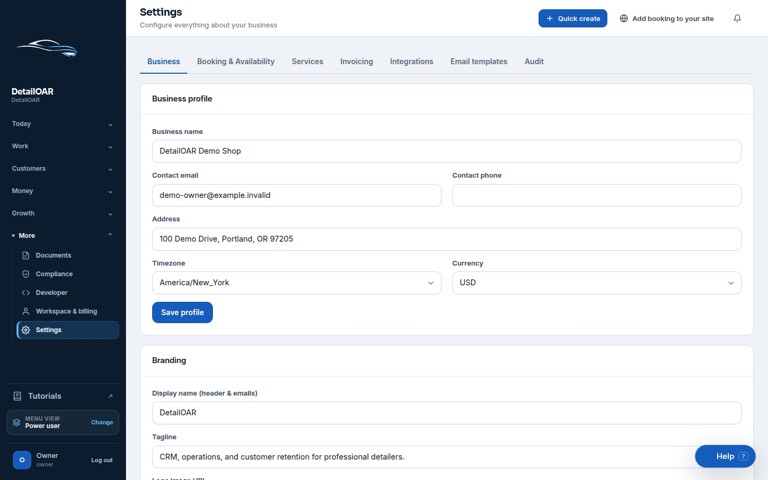
Task: Click the Owner avatar badge
Action: point(22,460)
